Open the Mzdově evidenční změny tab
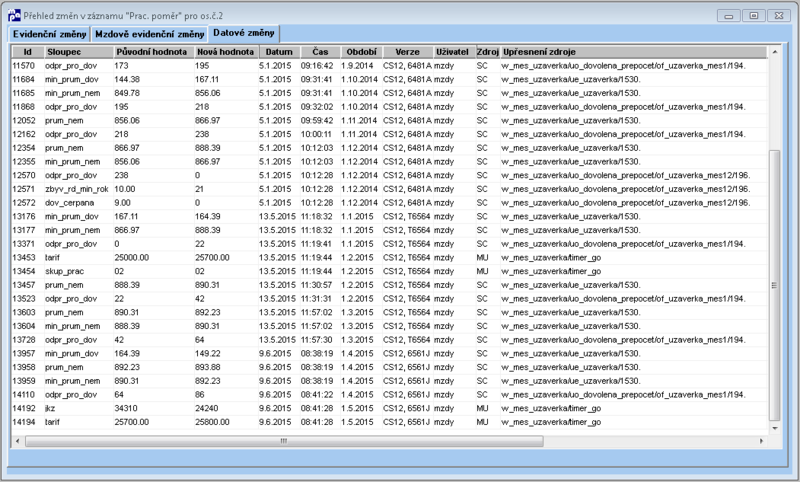Screen dimensions: 800x482 tap(149, 34)
